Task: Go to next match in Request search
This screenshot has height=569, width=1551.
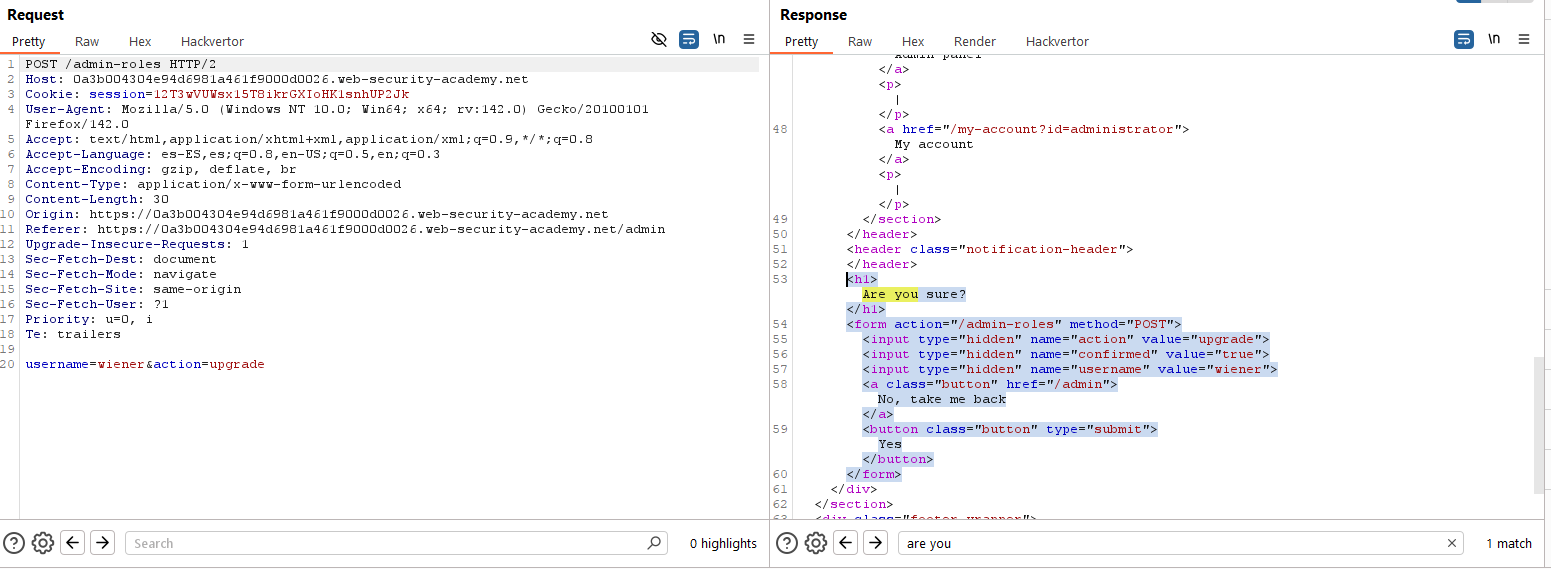Action: tap(102, 543)
